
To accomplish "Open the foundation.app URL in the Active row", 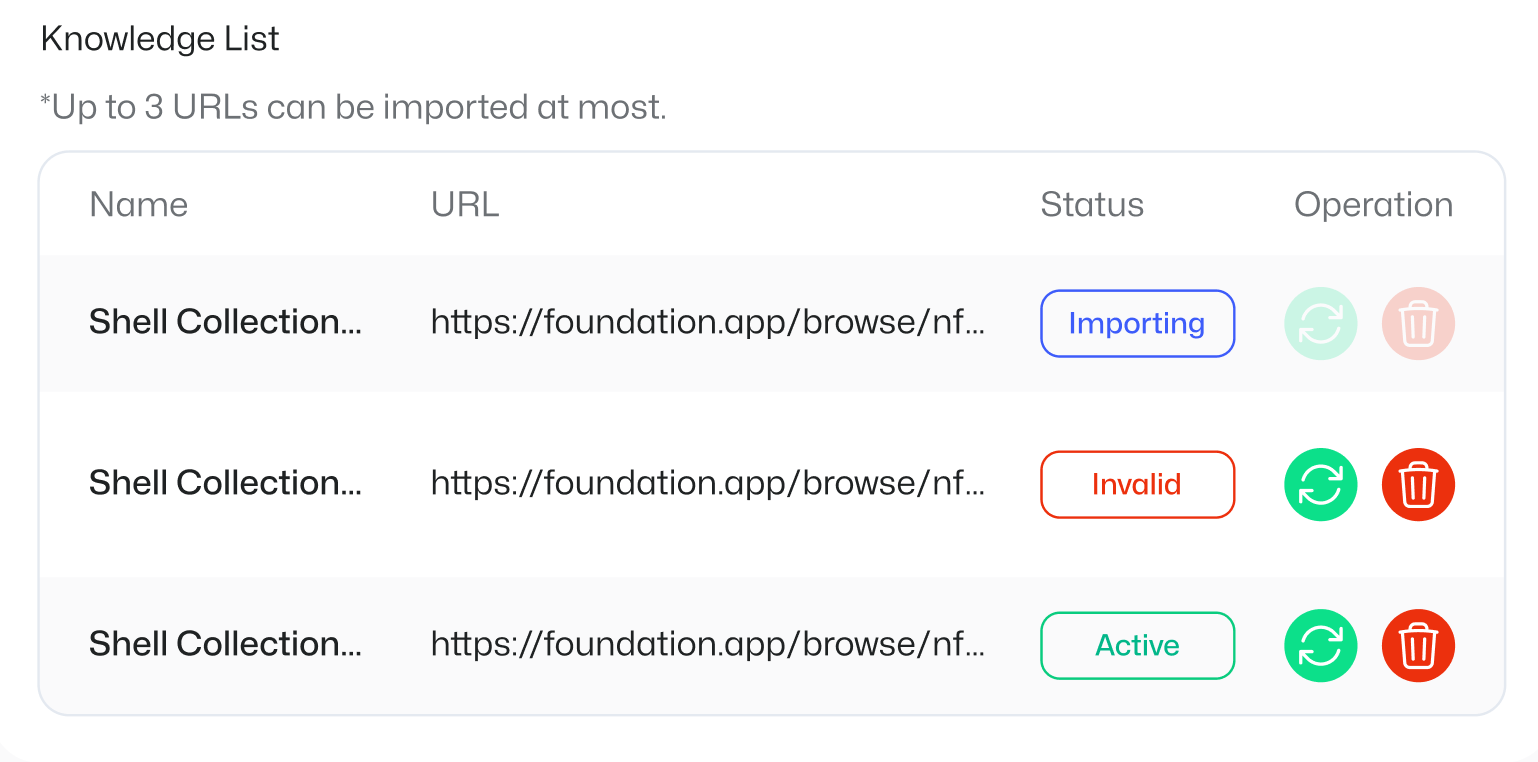I will [x=707, y=644].
